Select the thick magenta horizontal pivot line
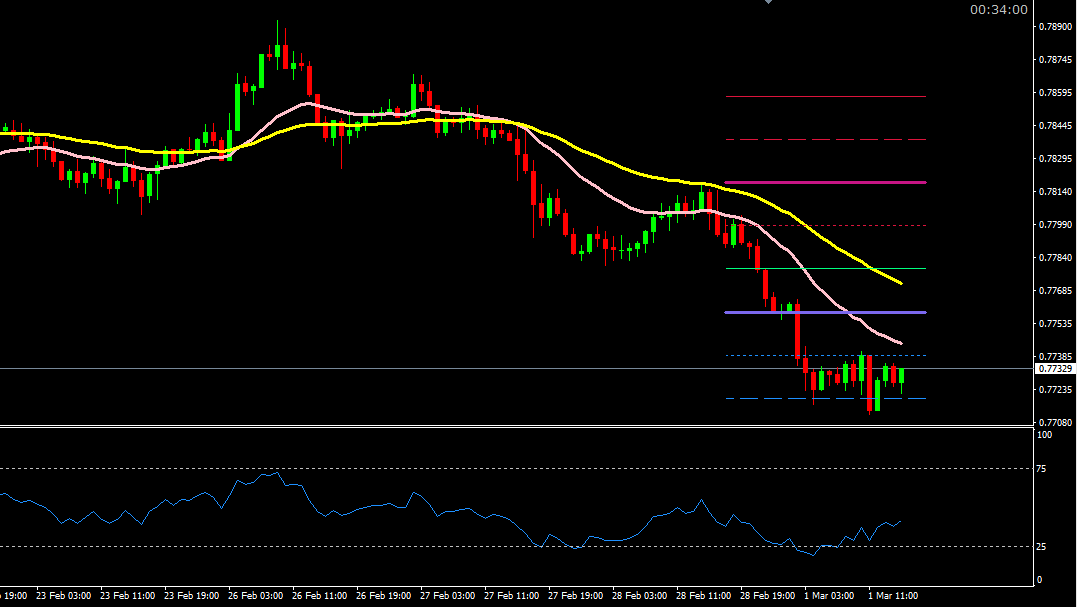This screenshot has height=607, width=1078. click(x=826, y=183)
